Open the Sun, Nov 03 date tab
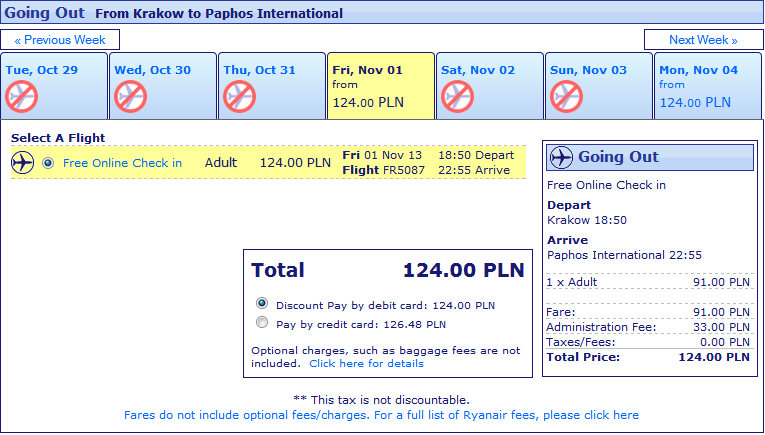765x435 pixels. pyautogui.click(x=599, y=86)
